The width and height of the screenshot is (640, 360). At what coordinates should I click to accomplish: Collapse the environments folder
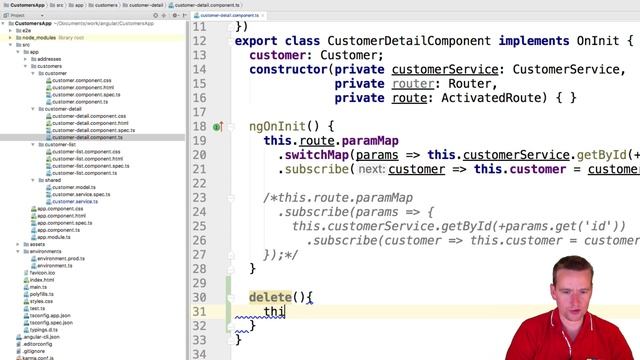[x=18, y=251]
